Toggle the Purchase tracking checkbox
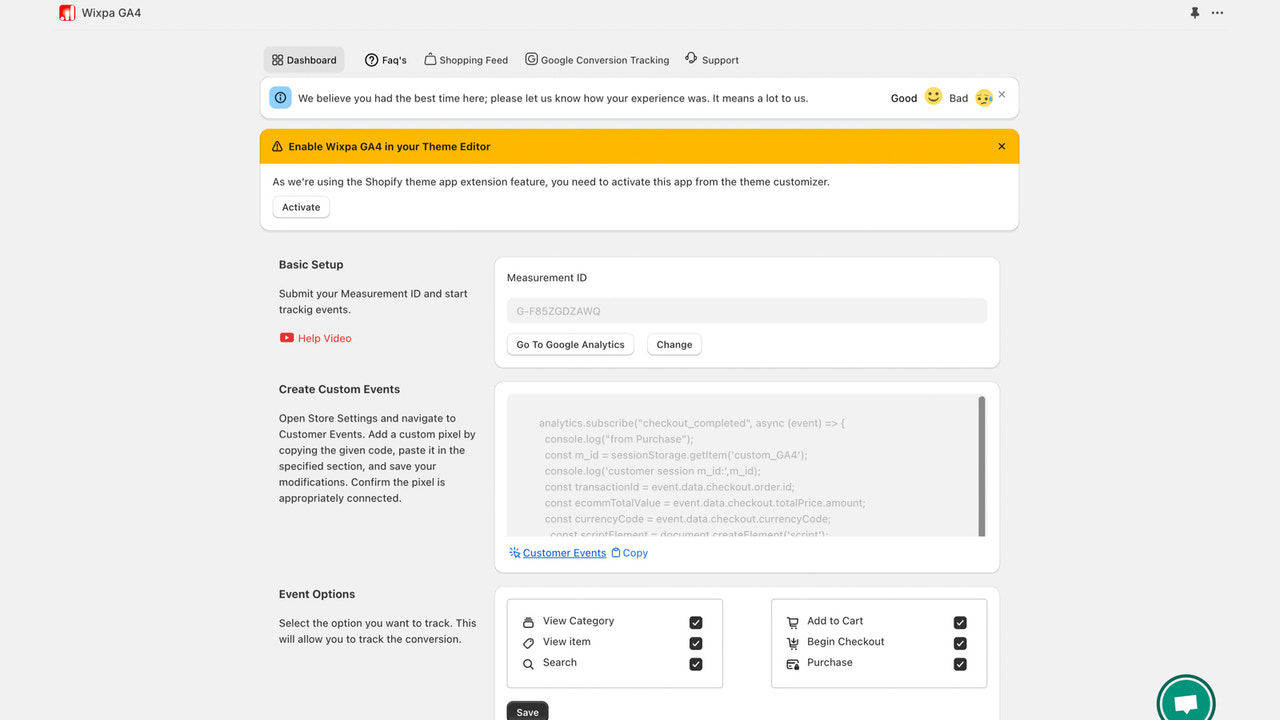 959,663
